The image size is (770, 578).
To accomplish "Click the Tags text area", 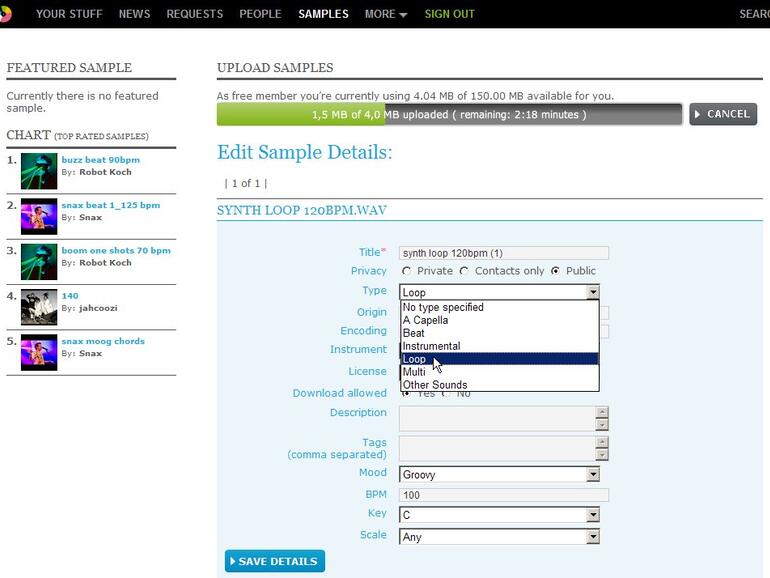I will click(x=497, y=448).
